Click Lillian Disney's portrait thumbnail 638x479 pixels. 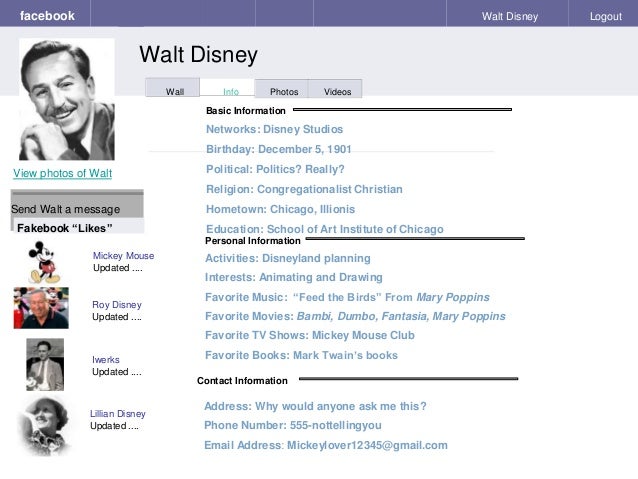pyautogui.click(x=44, y=426)
